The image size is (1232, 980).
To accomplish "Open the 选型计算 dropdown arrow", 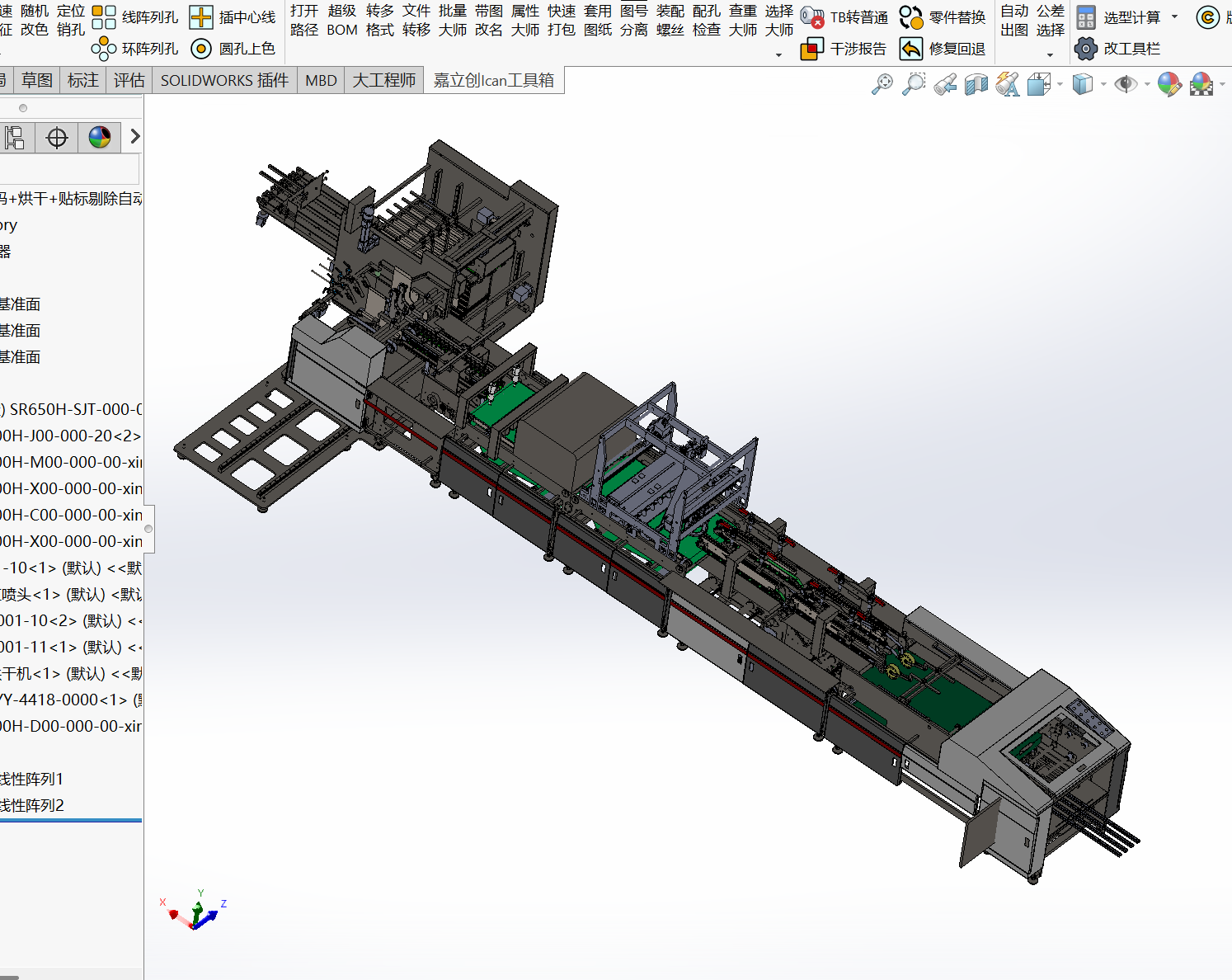I will (1175, 17).
